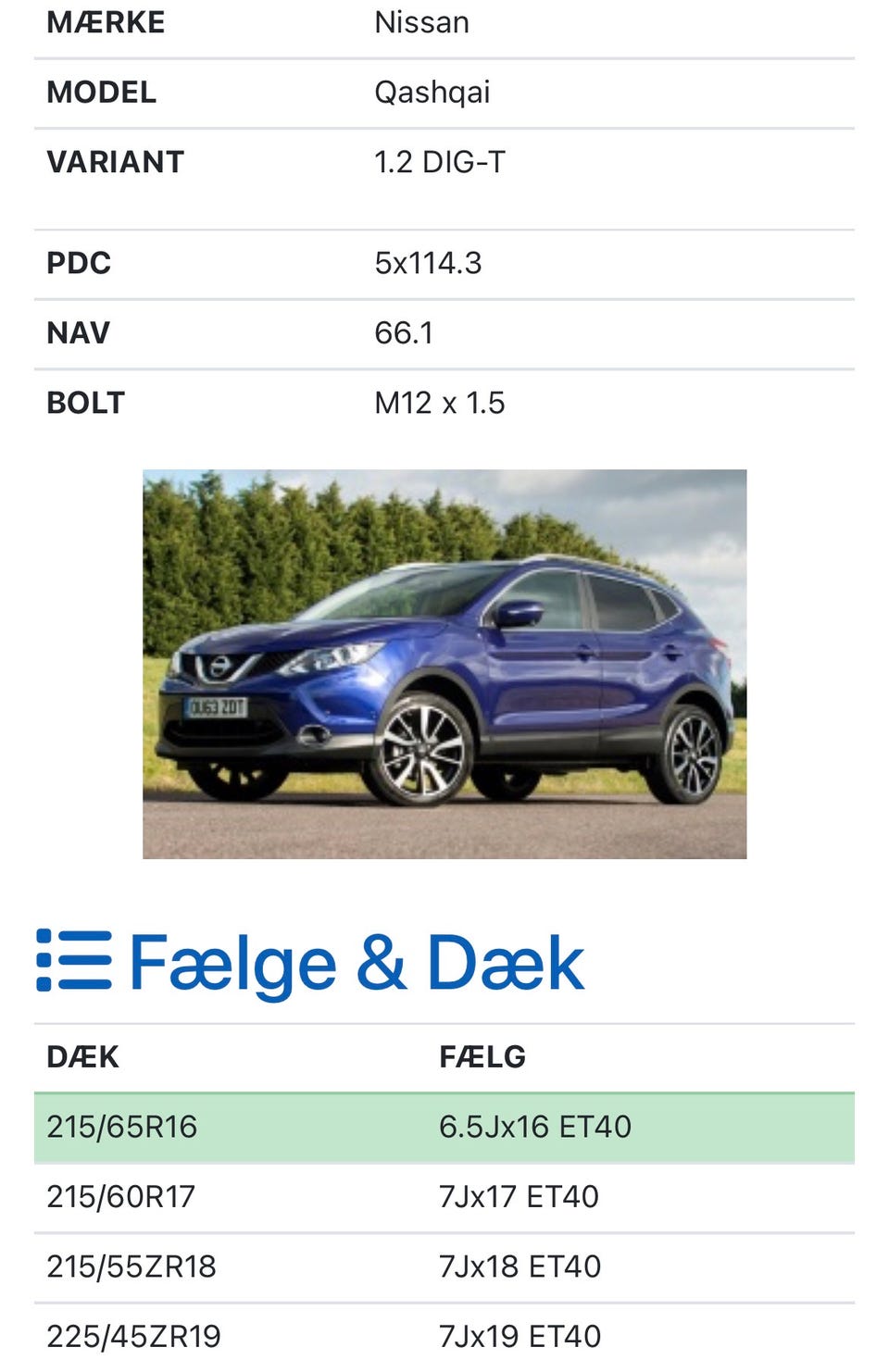Click the FÆLG column header
Viewport: 889px width, 1372px height.
pyautogui.click(x=482, y=1057)
